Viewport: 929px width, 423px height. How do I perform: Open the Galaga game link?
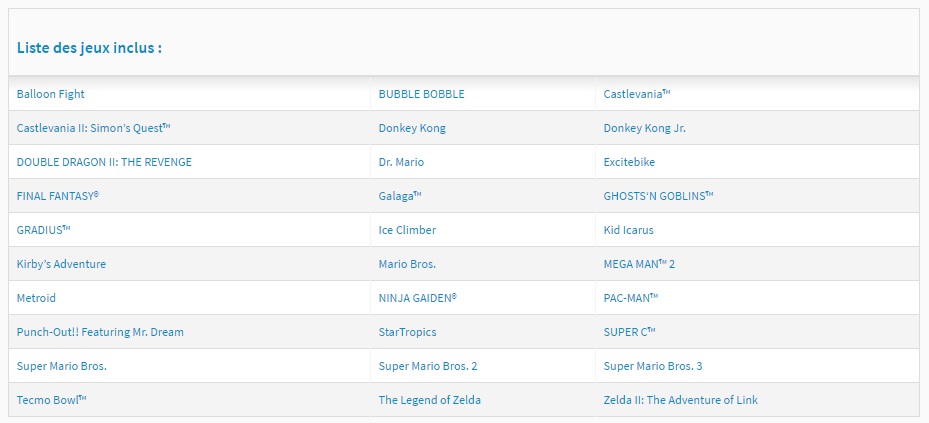[x=400, y=196]
